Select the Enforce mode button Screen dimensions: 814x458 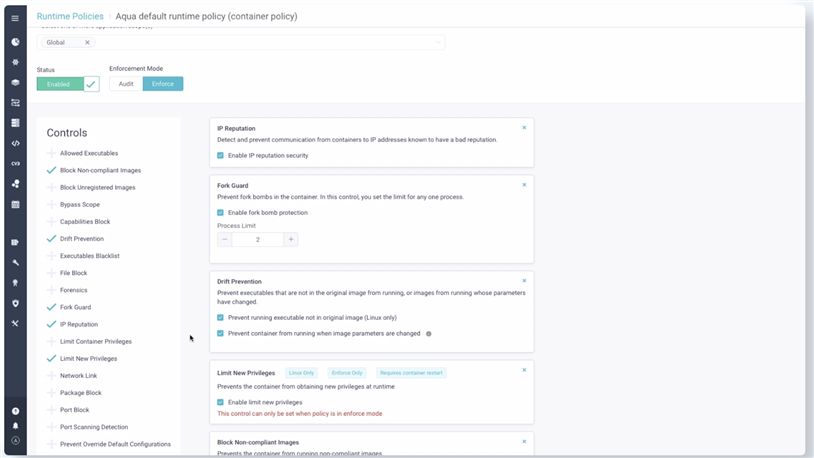coord(163,84)
